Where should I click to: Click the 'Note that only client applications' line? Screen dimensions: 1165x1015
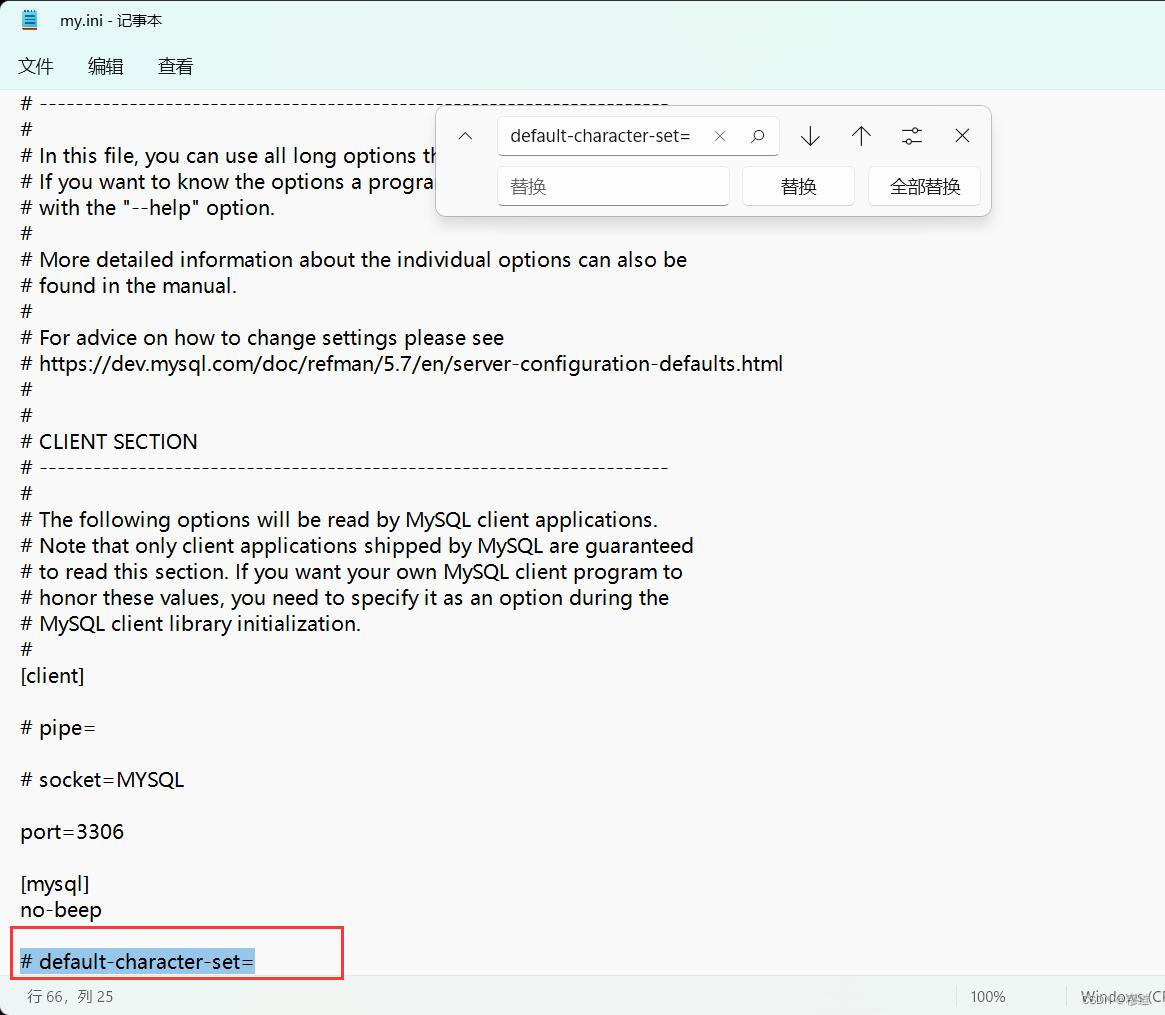point(357,545)
